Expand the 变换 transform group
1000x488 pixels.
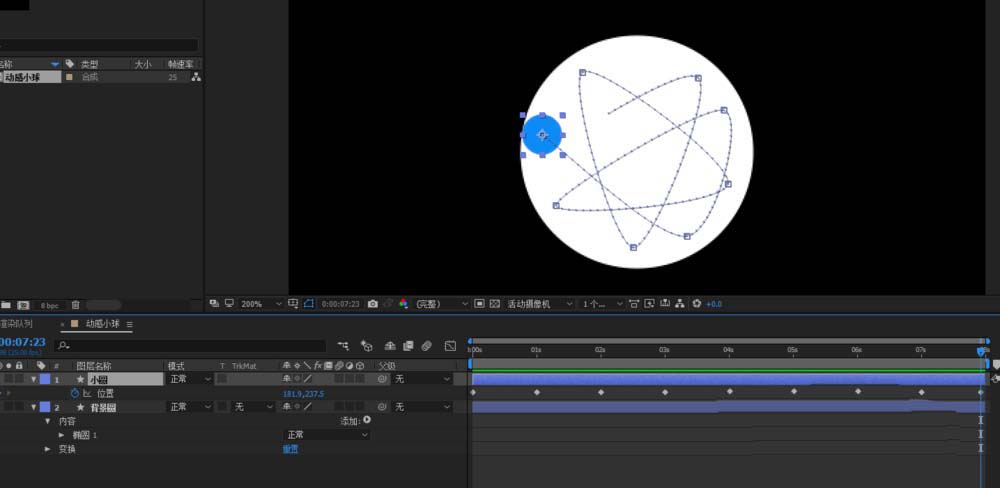(x=47, y=449)
